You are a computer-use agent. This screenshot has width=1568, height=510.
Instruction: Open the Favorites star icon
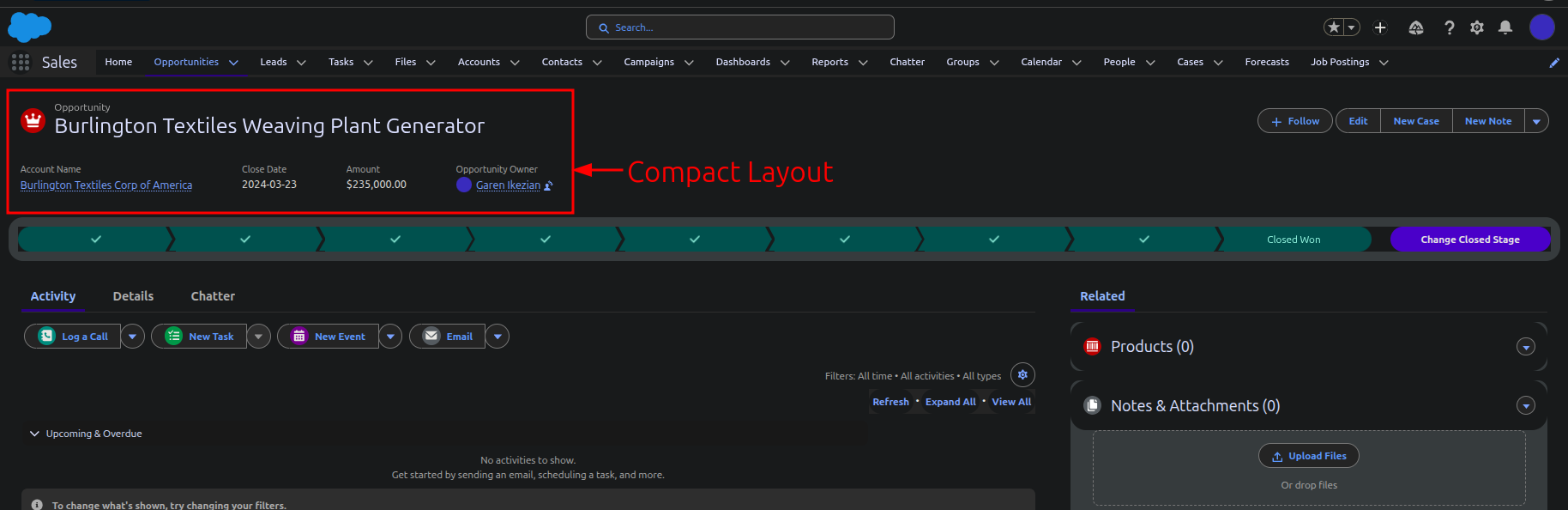pos(1334,27)
